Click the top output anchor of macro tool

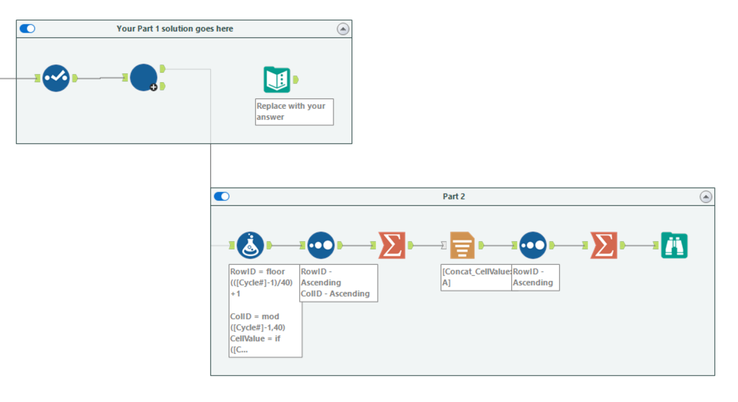tap(162, 69)
